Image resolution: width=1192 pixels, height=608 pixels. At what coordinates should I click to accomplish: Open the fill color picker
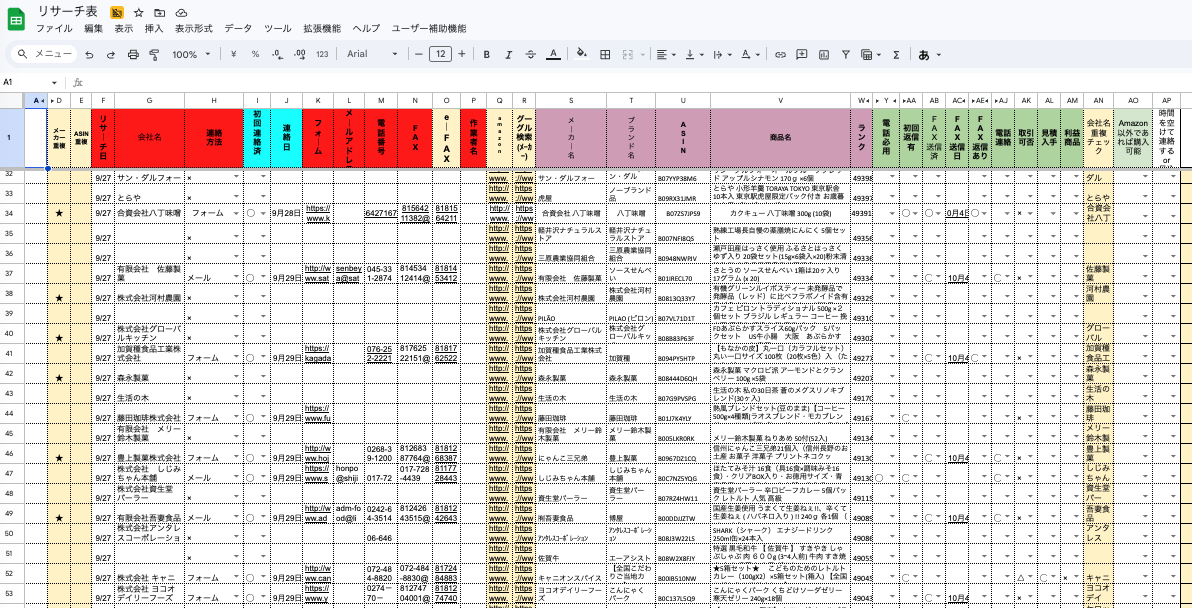pyautogui.click(x=582, y=55)
